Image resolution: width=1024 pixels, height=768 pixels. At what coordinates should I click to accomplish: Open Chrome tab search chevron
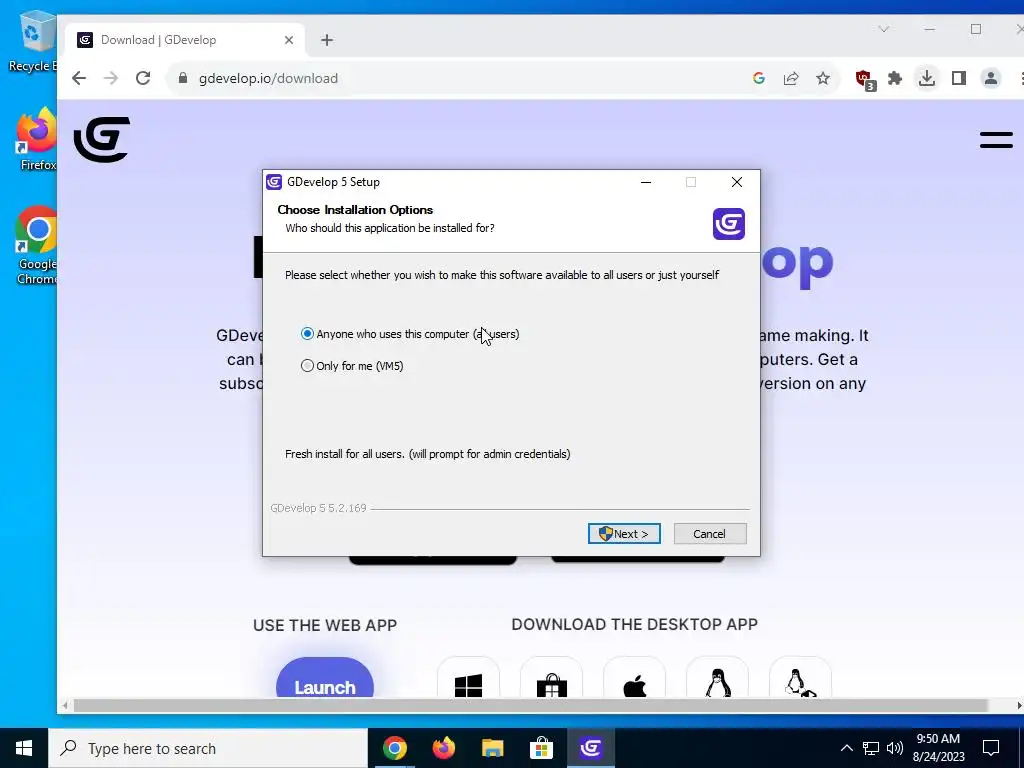click(884, 29)
